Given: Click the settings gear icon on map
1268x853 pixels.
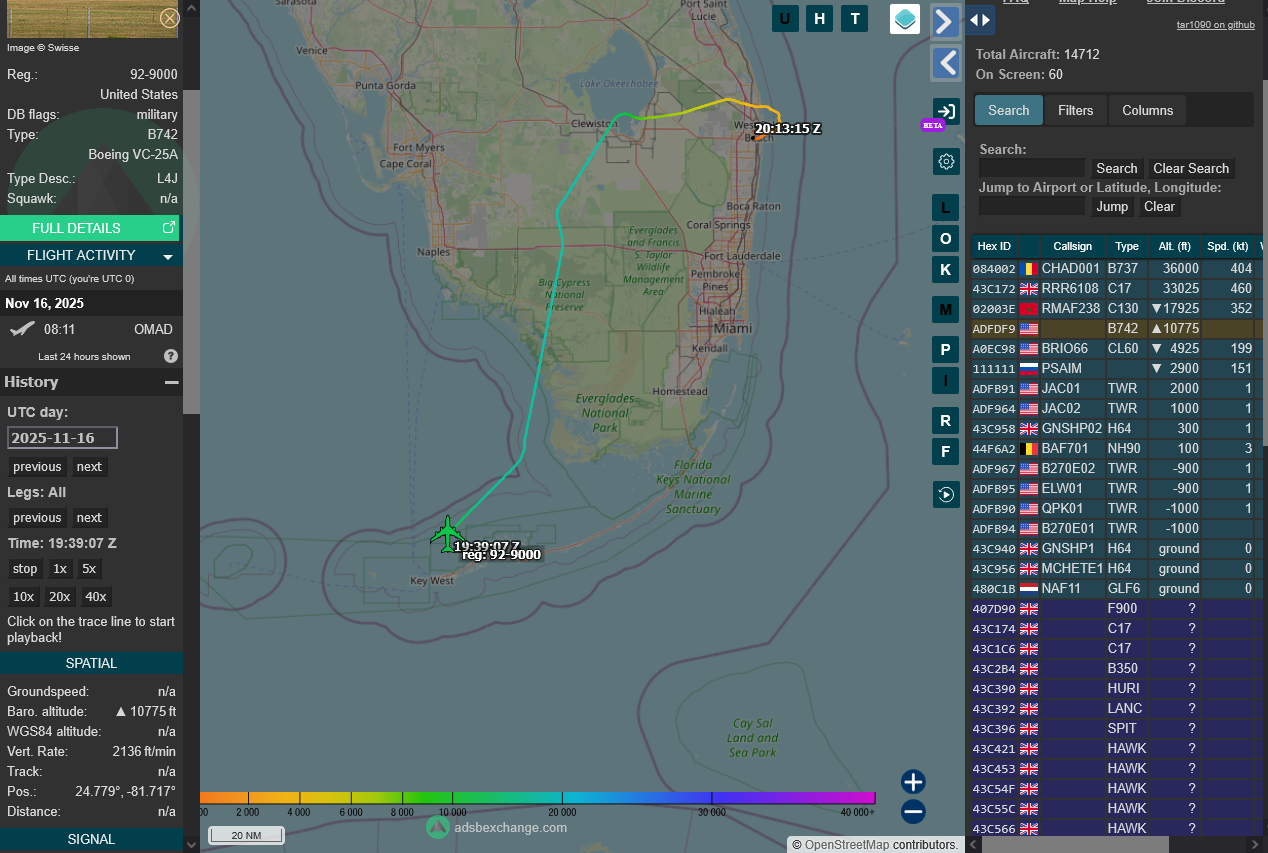Looking at the screenshot, I should point(946,161).
